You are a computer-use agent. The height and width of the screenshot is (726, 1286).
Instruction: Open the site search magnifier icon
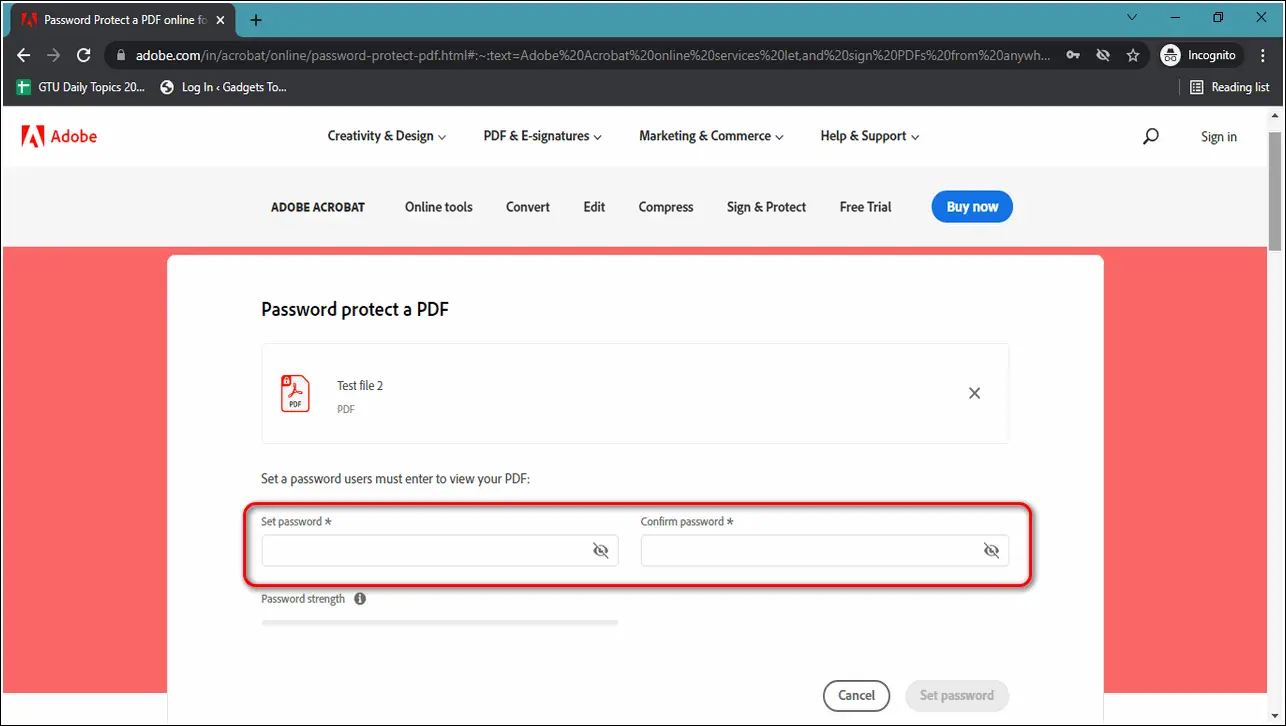pyautogui.click(x=1150, y=136)
